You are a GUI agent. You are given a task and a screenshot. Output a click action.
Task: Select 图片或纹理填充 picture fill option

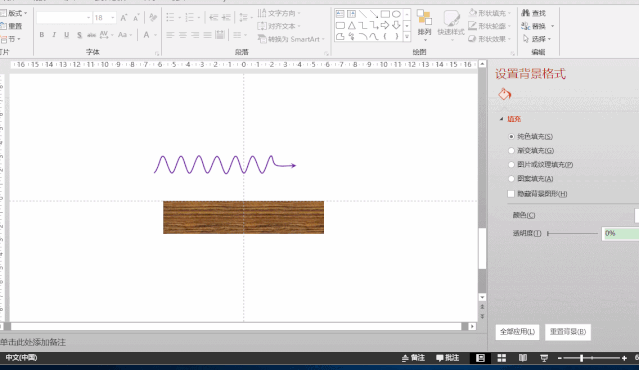click(541, 165)
